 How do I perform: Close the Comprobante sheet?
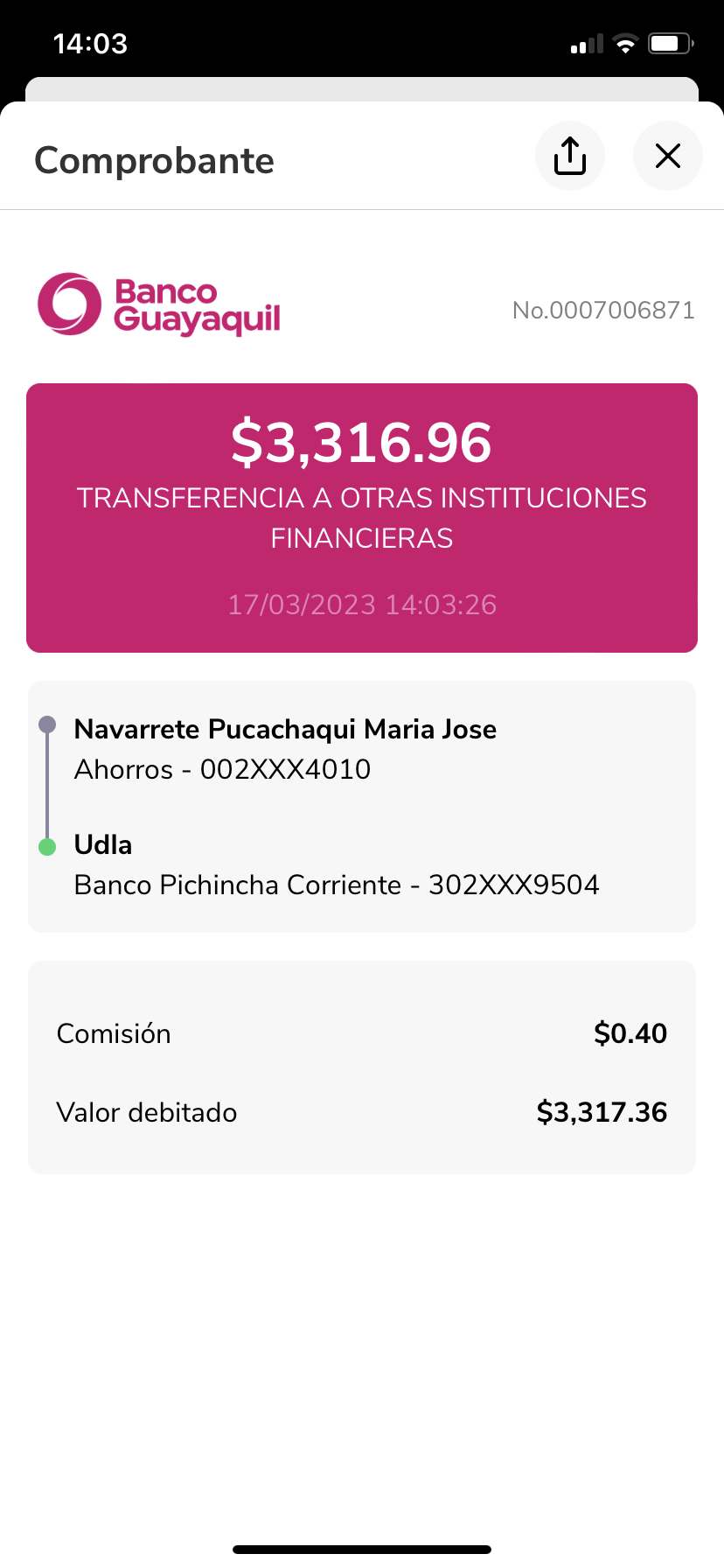click(668, 157)
